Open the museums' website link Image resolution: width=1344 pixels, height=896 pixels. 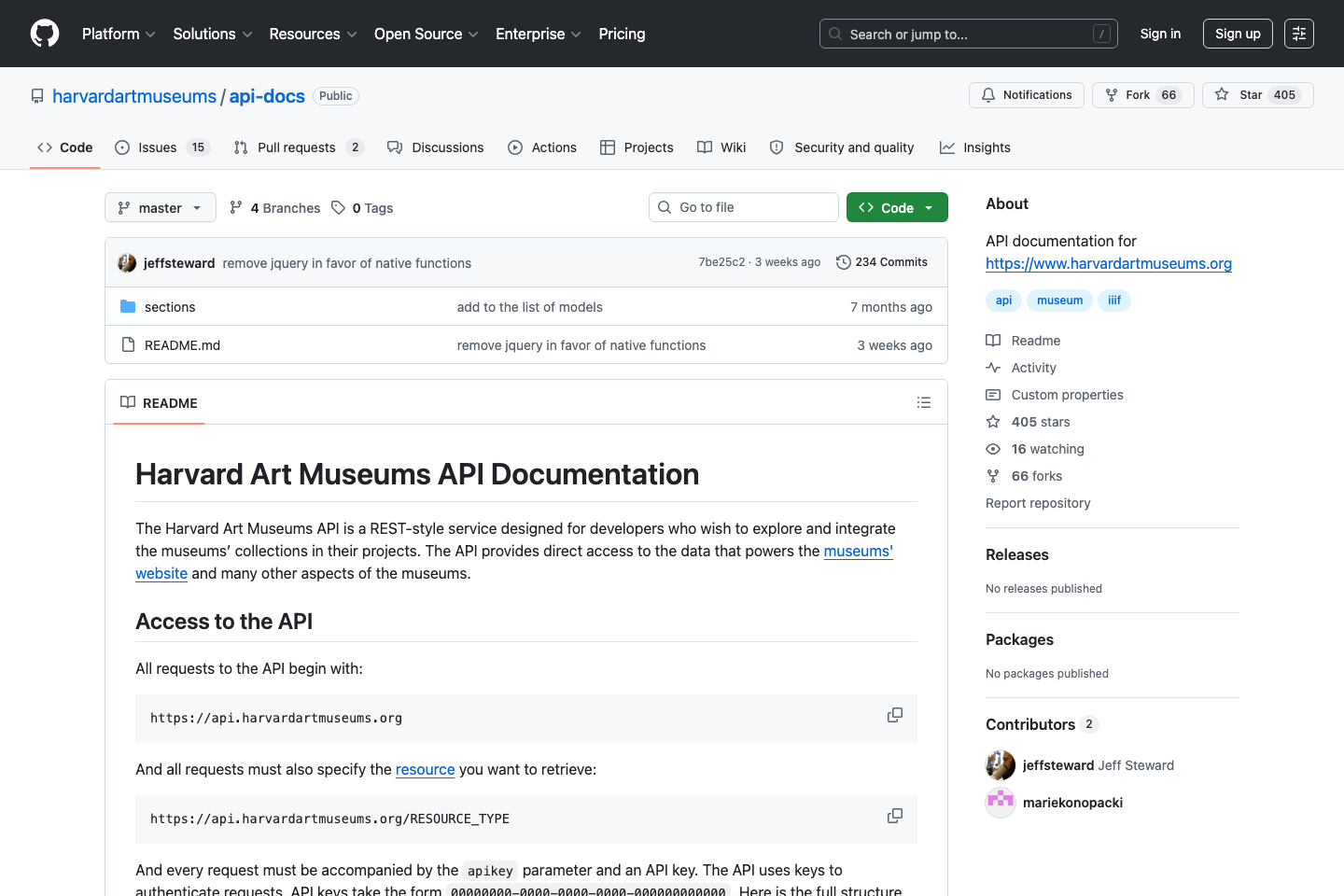[x=857, y=551]
